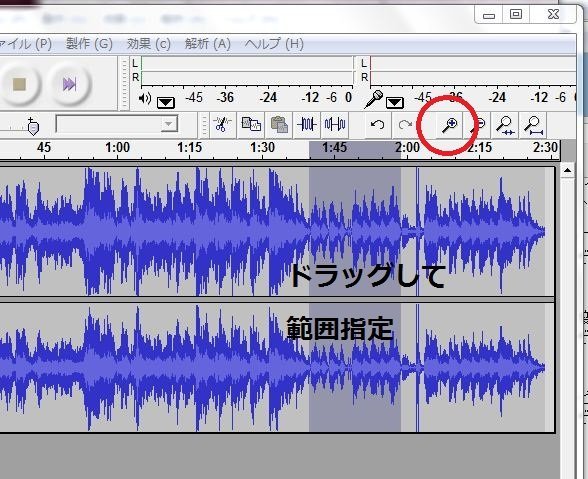
Task: Click the vertical scrollbar up arrow
Action: pos(567,171)
